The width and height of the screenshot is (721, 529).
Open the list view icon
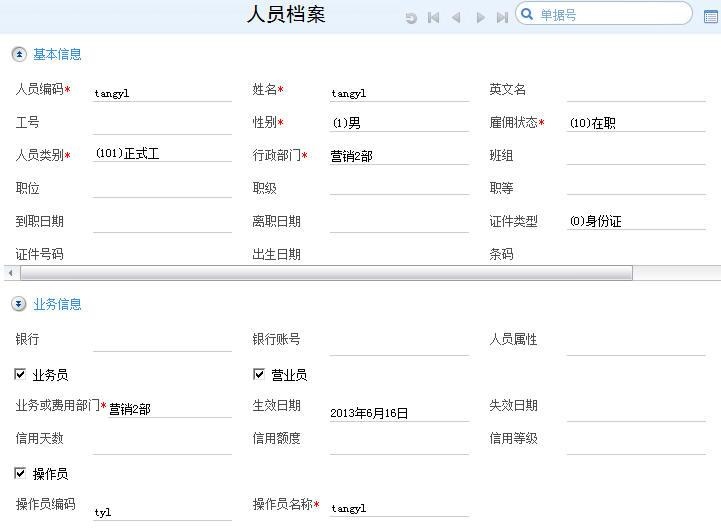click(711, 17)
